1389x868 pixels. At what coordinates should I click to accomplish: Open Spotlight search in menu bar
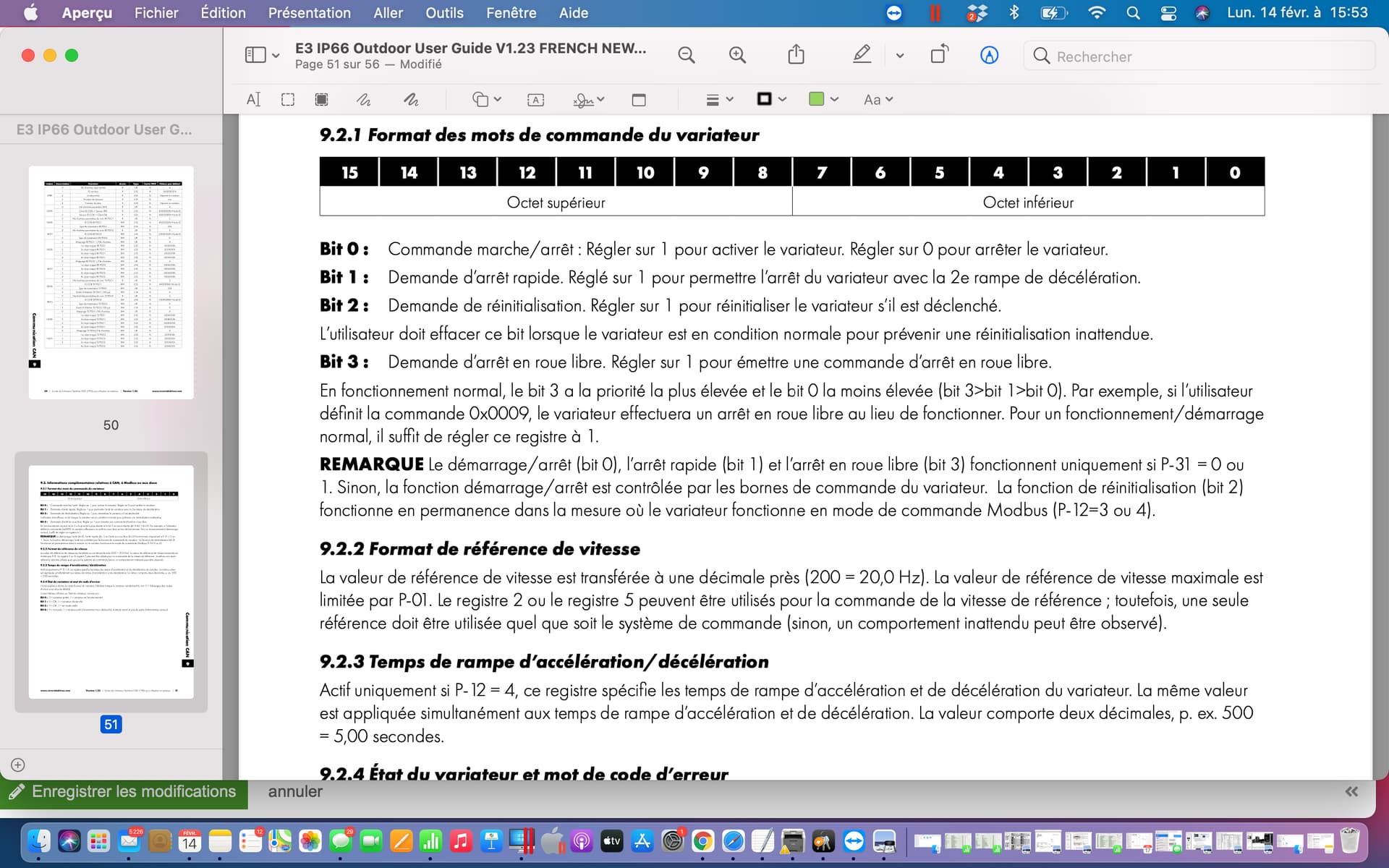click(1133, 13)
